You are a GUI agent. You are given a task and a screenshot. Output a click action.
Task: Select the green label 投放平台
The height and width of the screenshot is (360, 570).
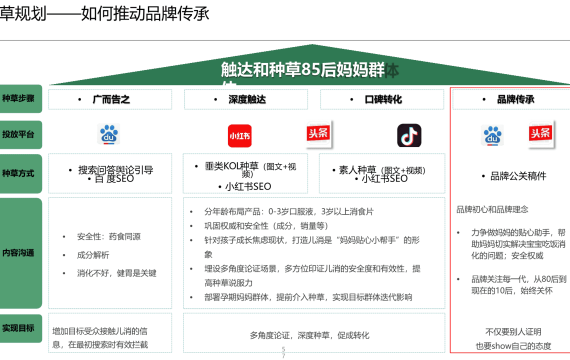20,135
